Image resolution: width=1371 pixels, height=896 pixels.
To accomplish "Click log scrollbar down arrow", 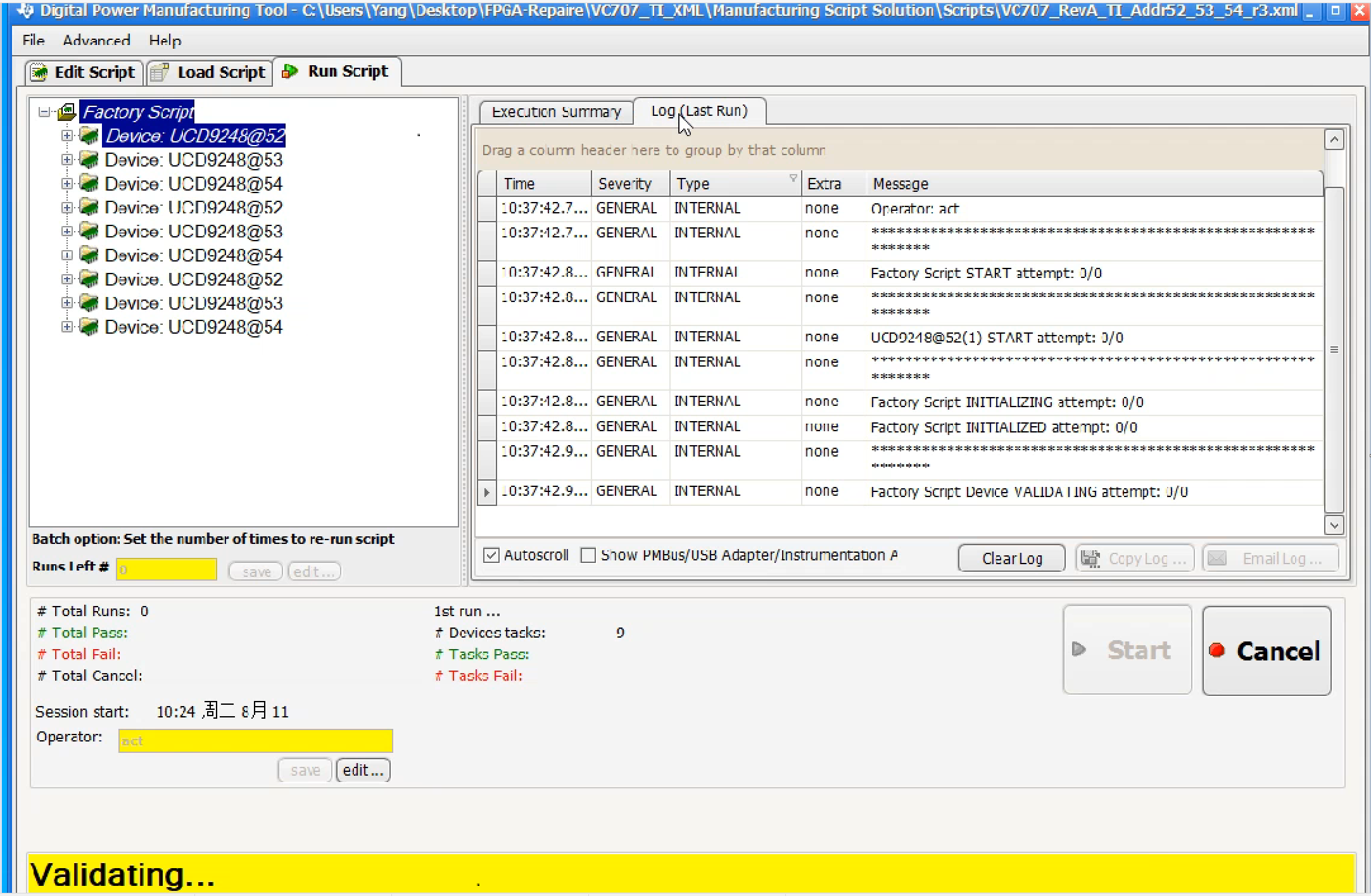I will 1334,525.
